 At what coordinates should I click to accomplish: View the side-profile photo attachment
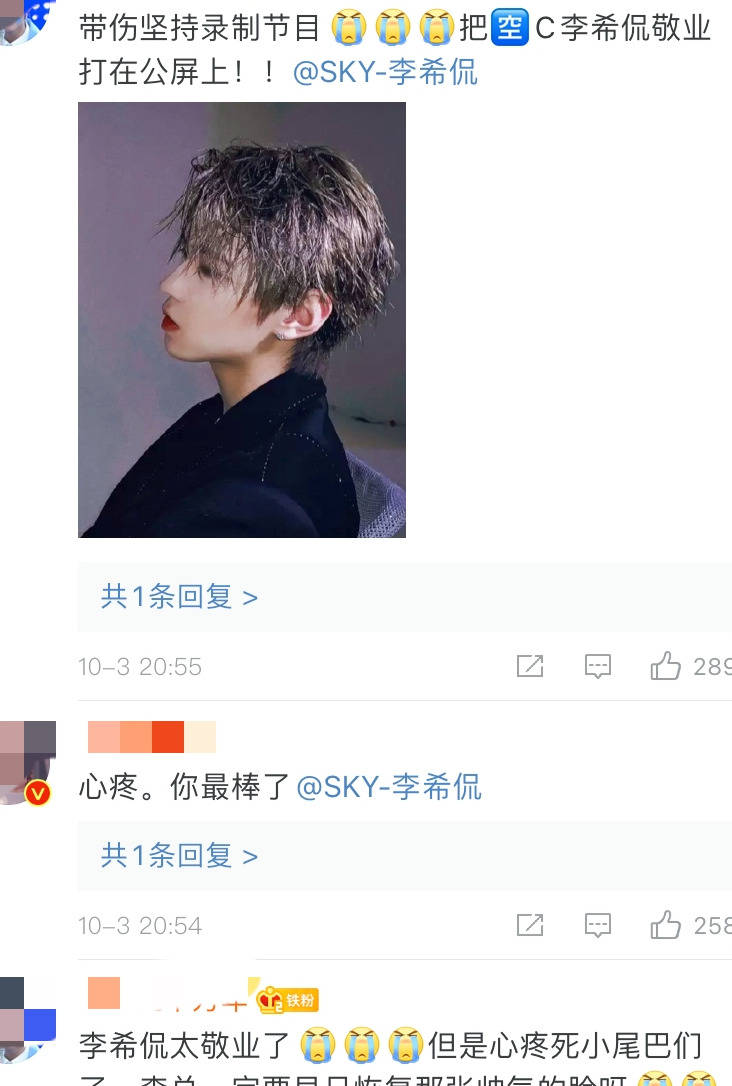coord(242,320)
